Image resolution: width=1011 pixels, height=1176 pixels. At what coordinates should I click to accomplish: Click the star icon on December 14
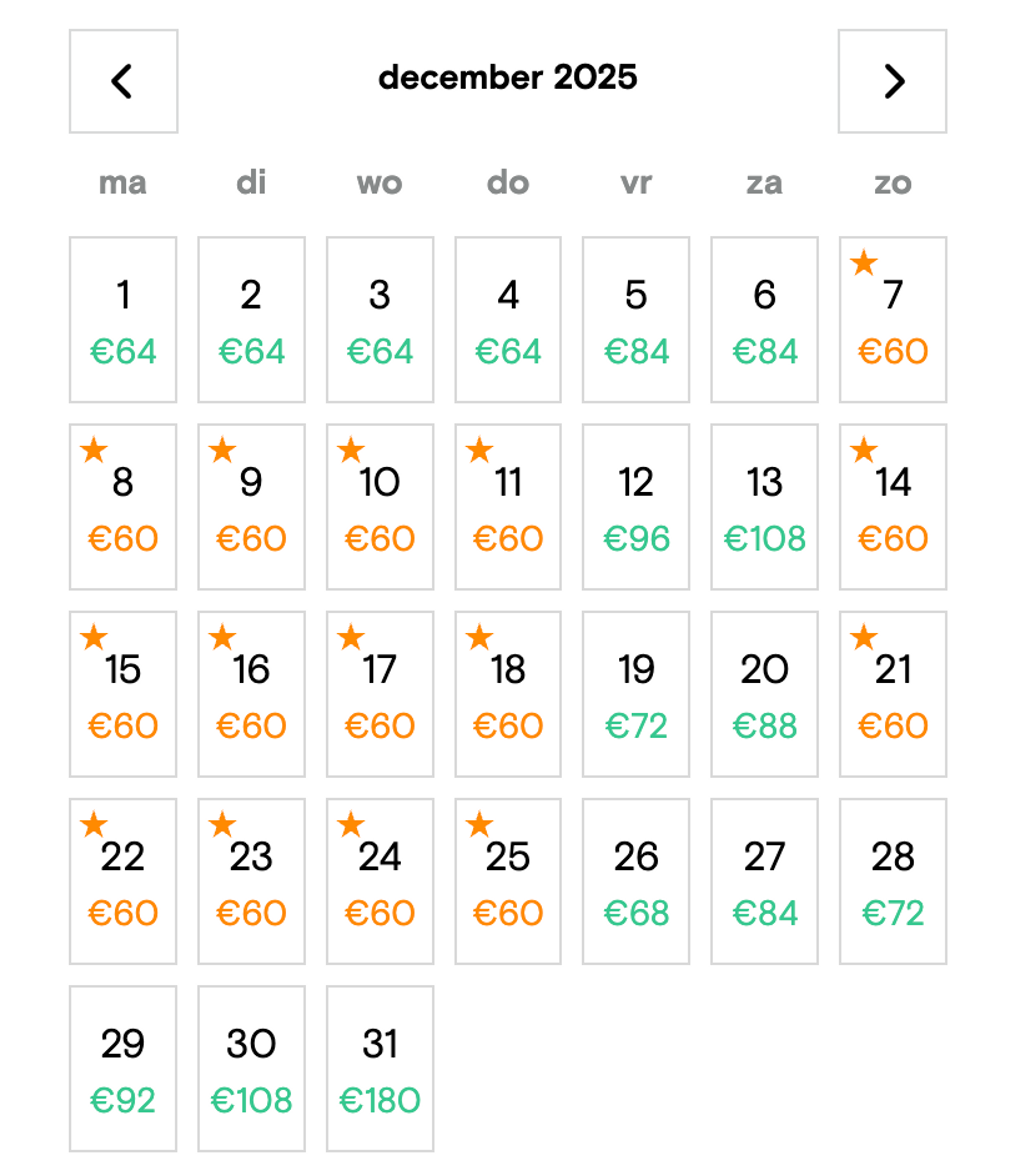tap(864, 450)
